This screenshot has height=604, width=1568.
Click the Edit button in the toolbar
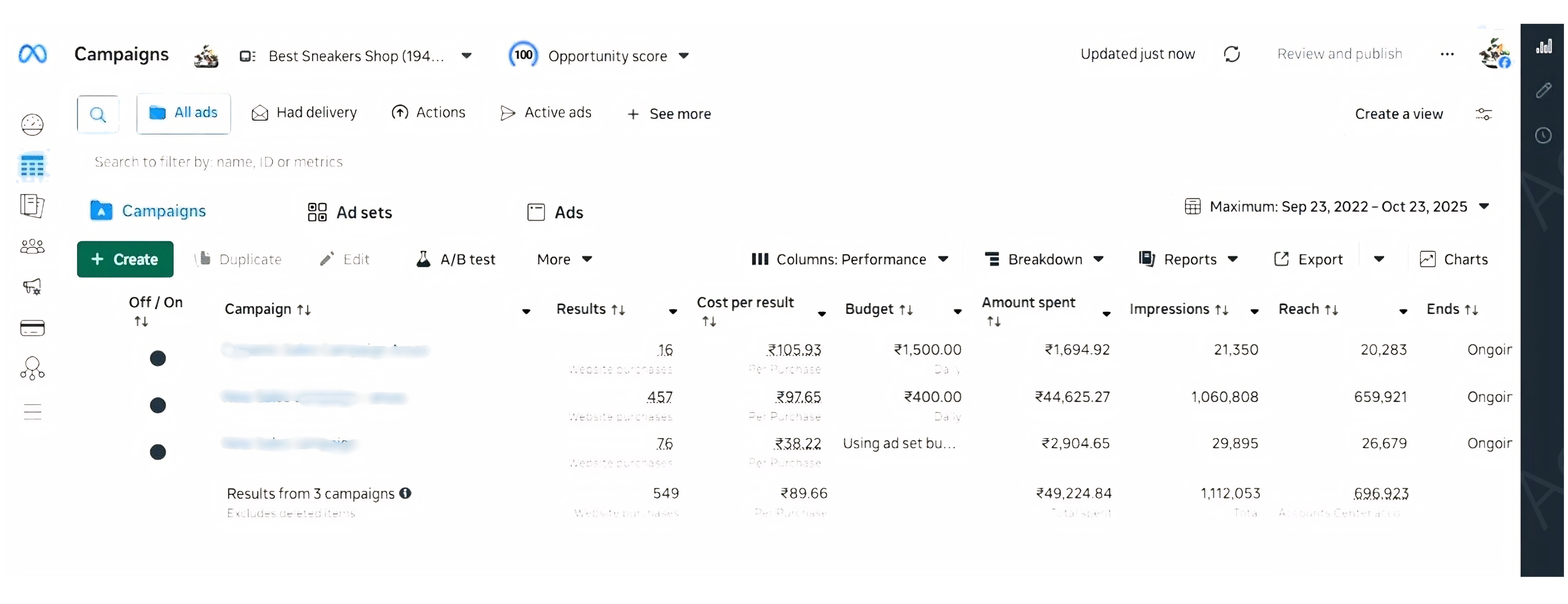[x=345, y=259]
